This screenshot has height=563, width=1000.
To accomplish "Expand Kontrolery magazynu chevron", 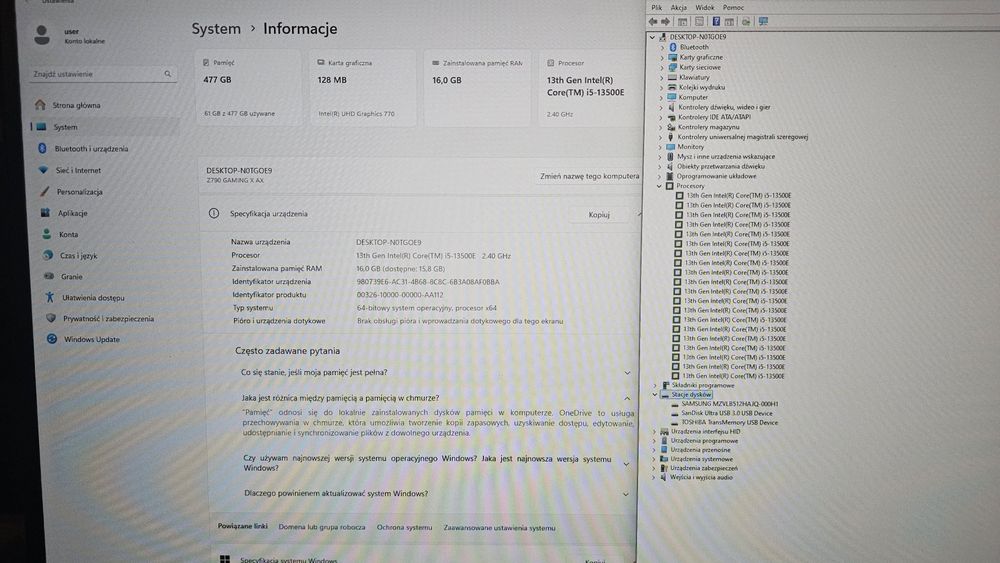I will 661,127.
